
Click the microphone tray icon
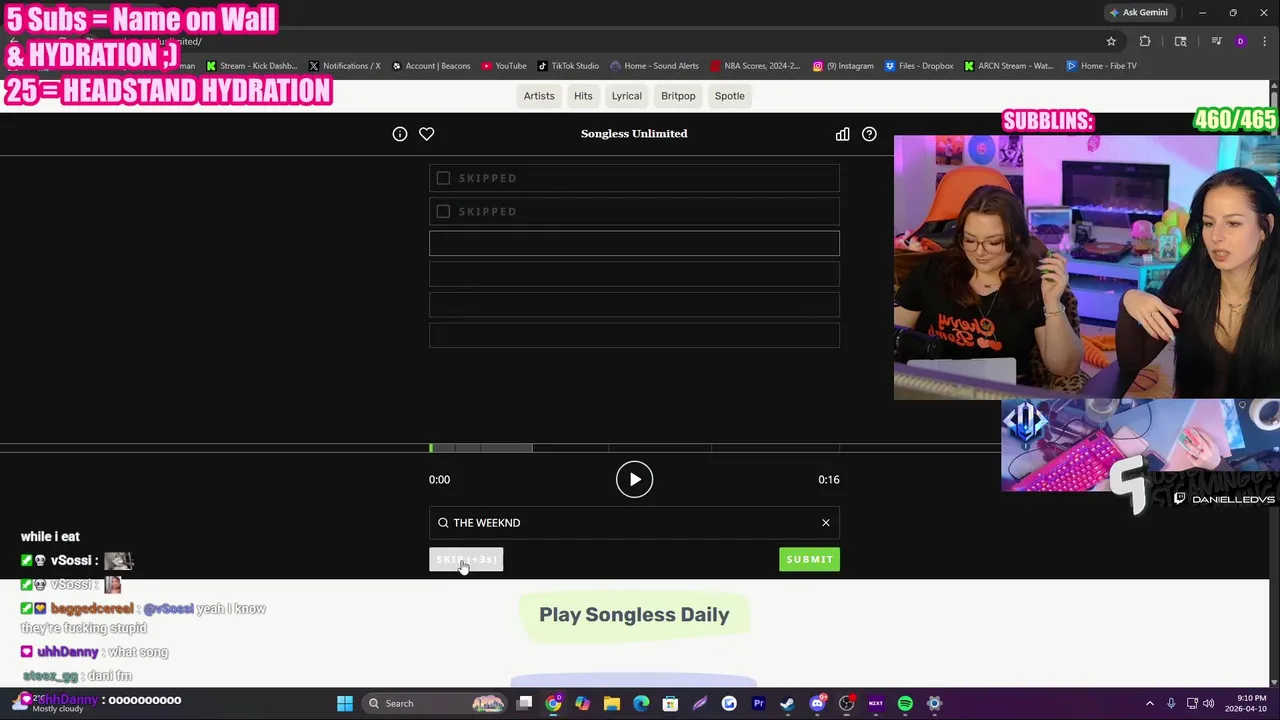tap(1171, 703)
